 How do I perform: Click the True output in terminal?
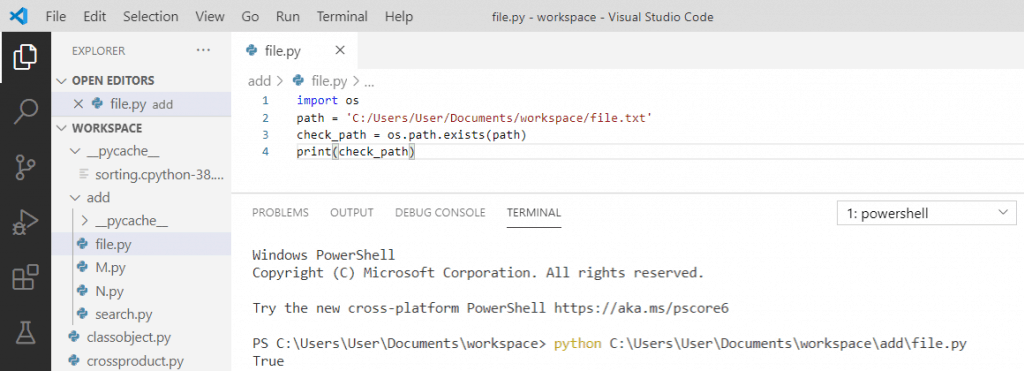coord(268,361)
